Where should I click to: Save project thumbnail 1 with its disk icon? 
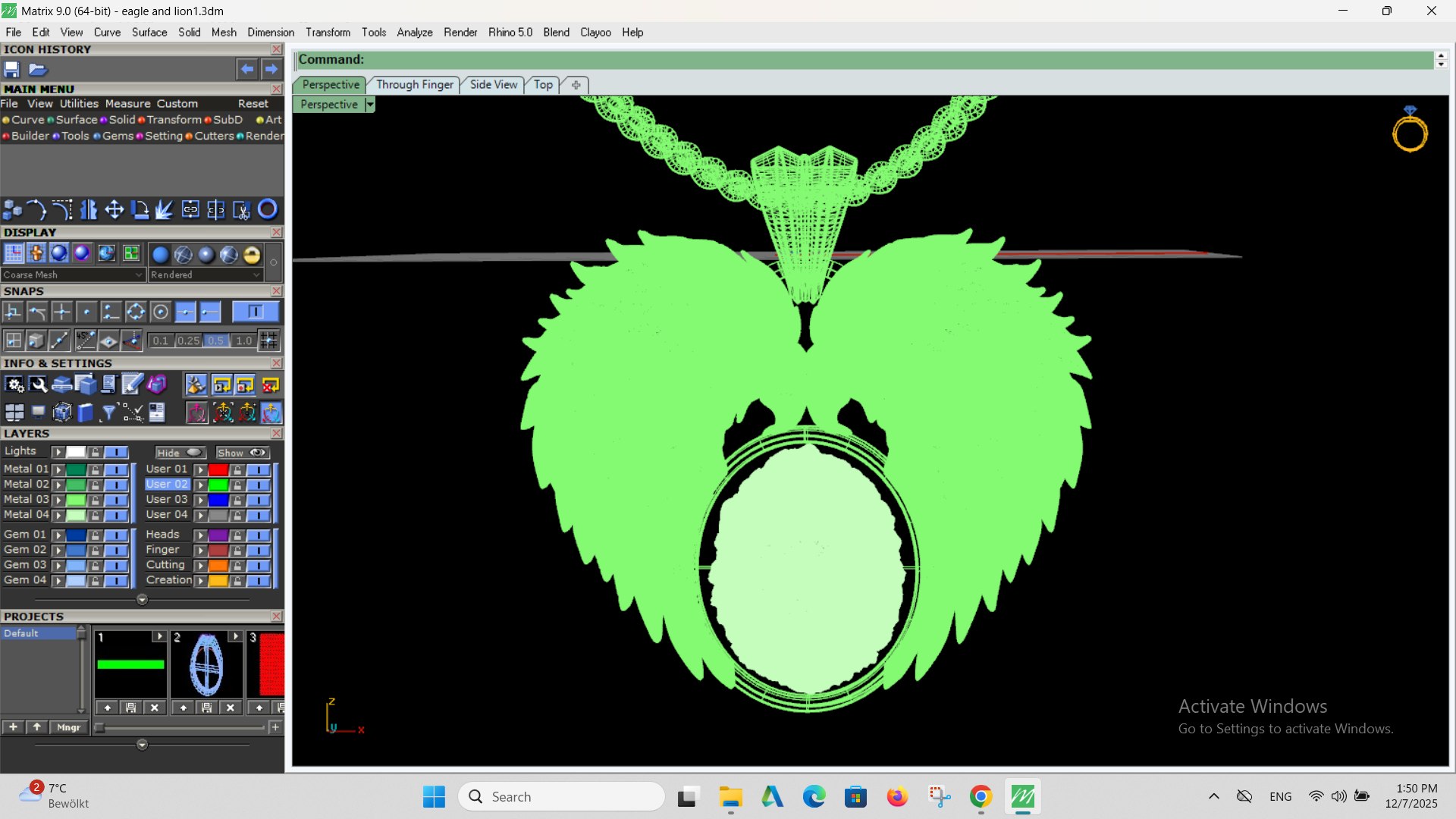130,708
